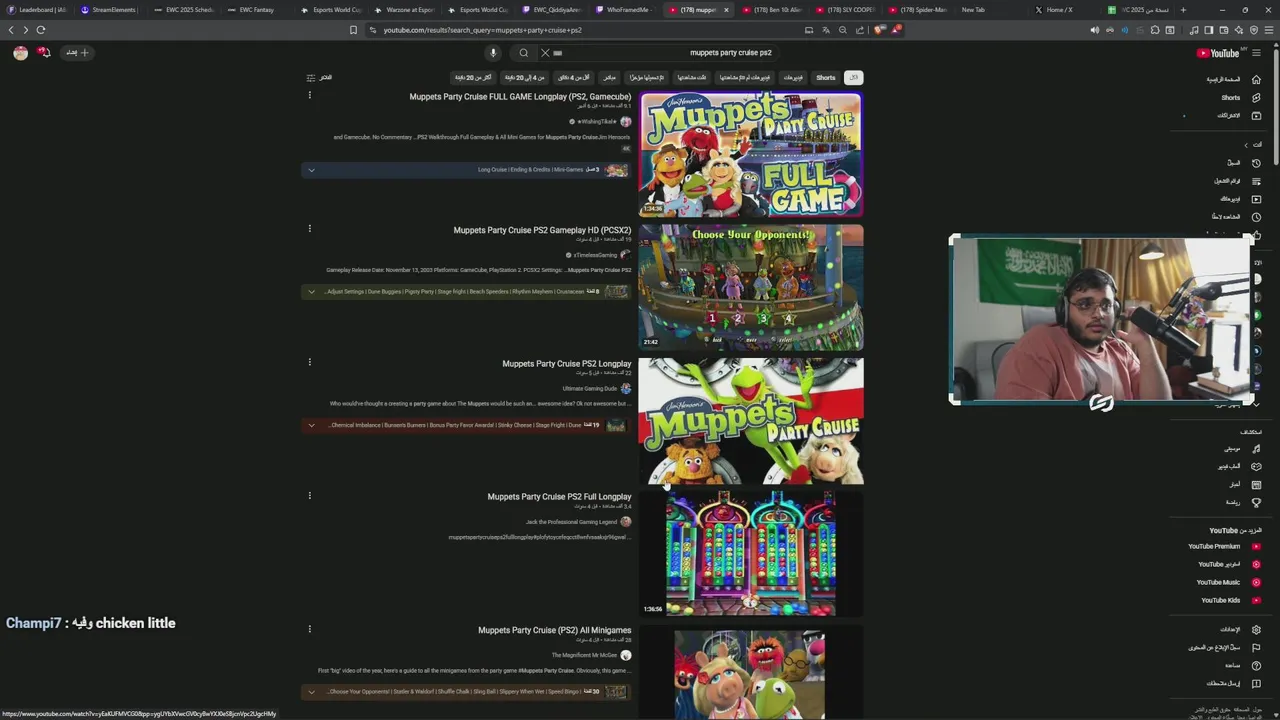
Task: Open Your Videos icon in sidebar
Action: click(1256, 199)
